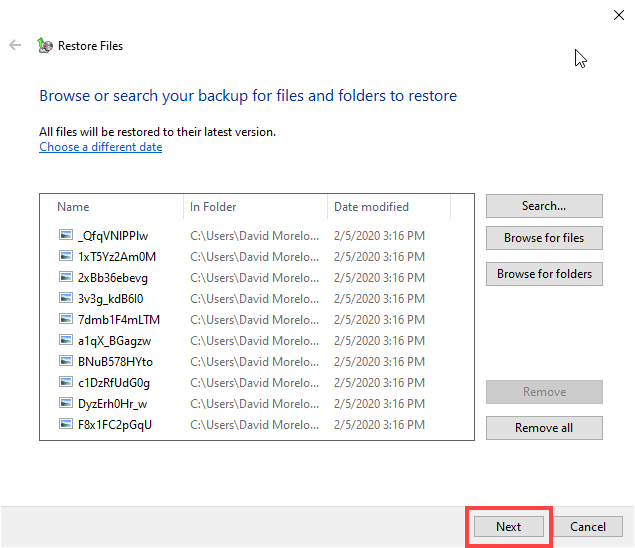Select image icon of 1xT5Yz2Am0M

66,256
